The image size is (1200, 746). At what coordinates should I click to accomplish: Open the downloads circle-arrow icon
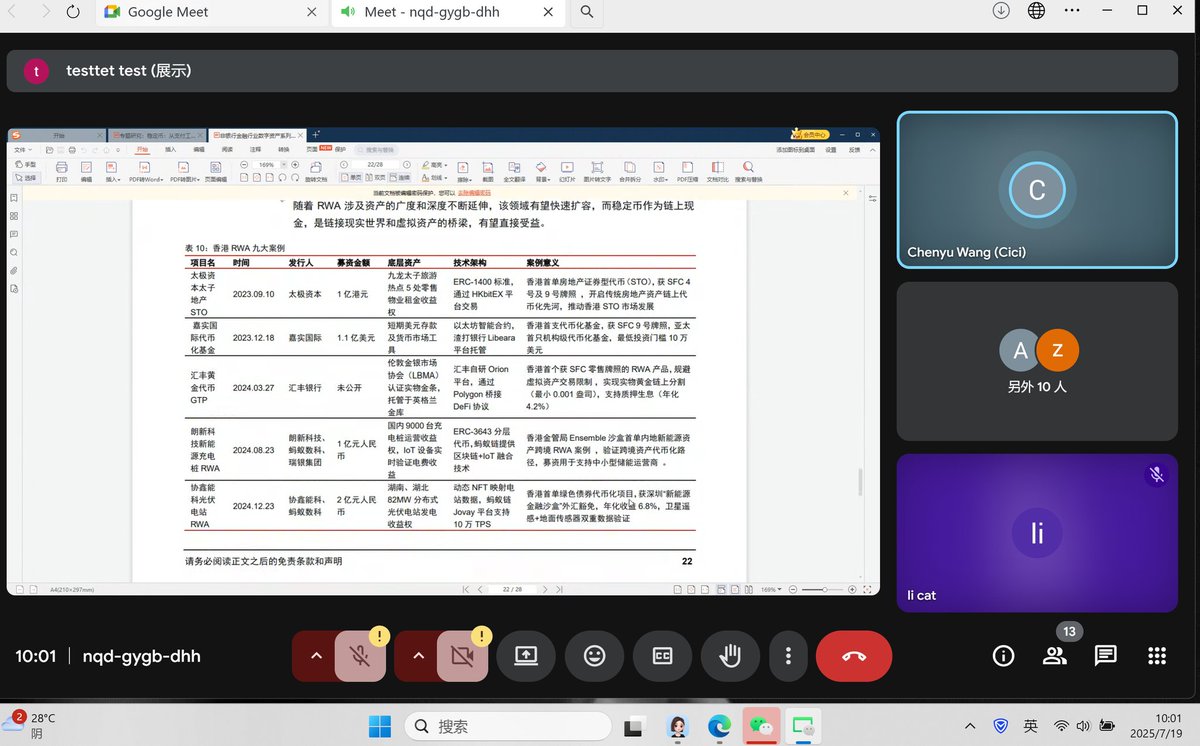1001,11
